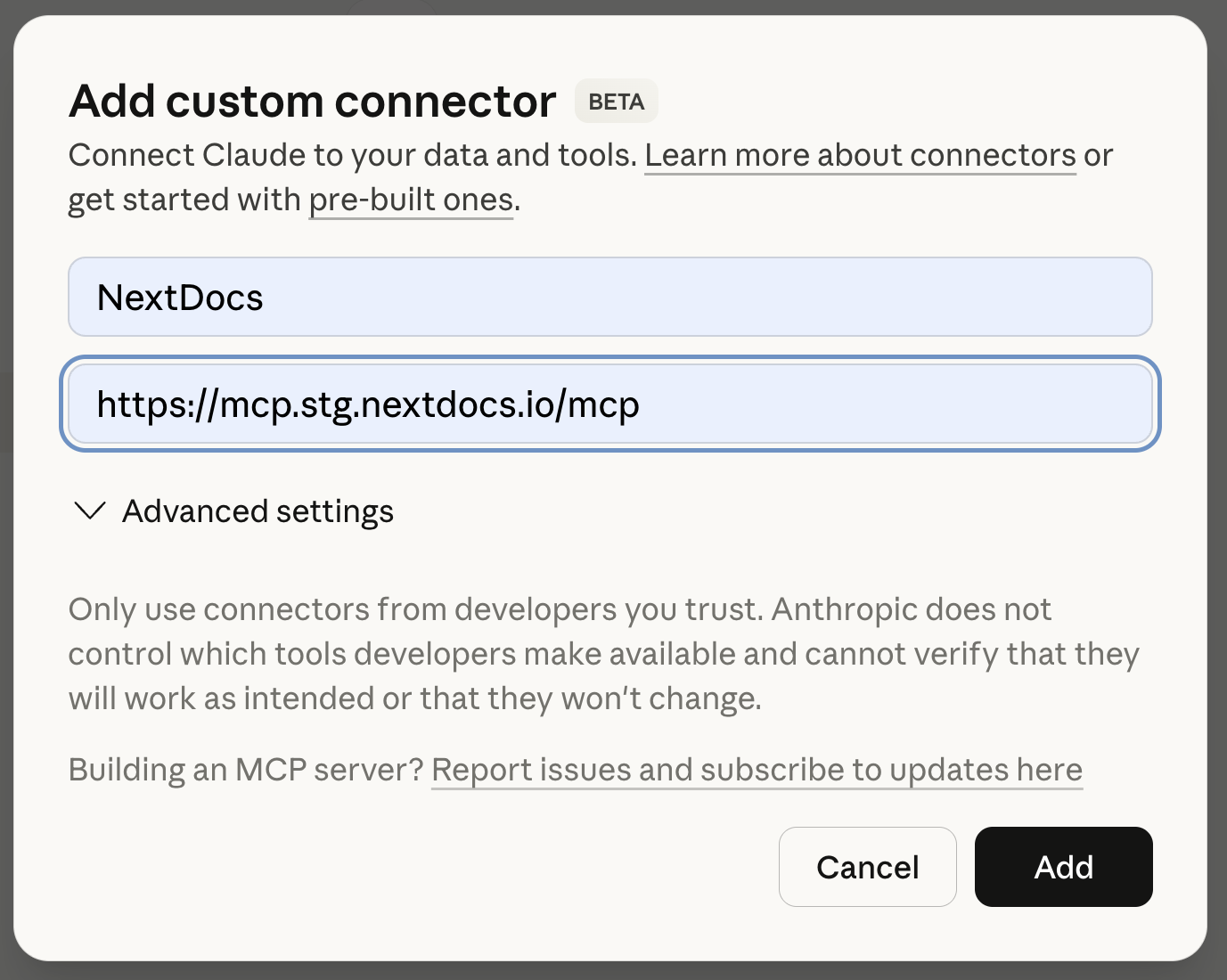Click the word Anthropic in the disclaimer
This screenshot has height=980, width=1227.
coord(845,609)
